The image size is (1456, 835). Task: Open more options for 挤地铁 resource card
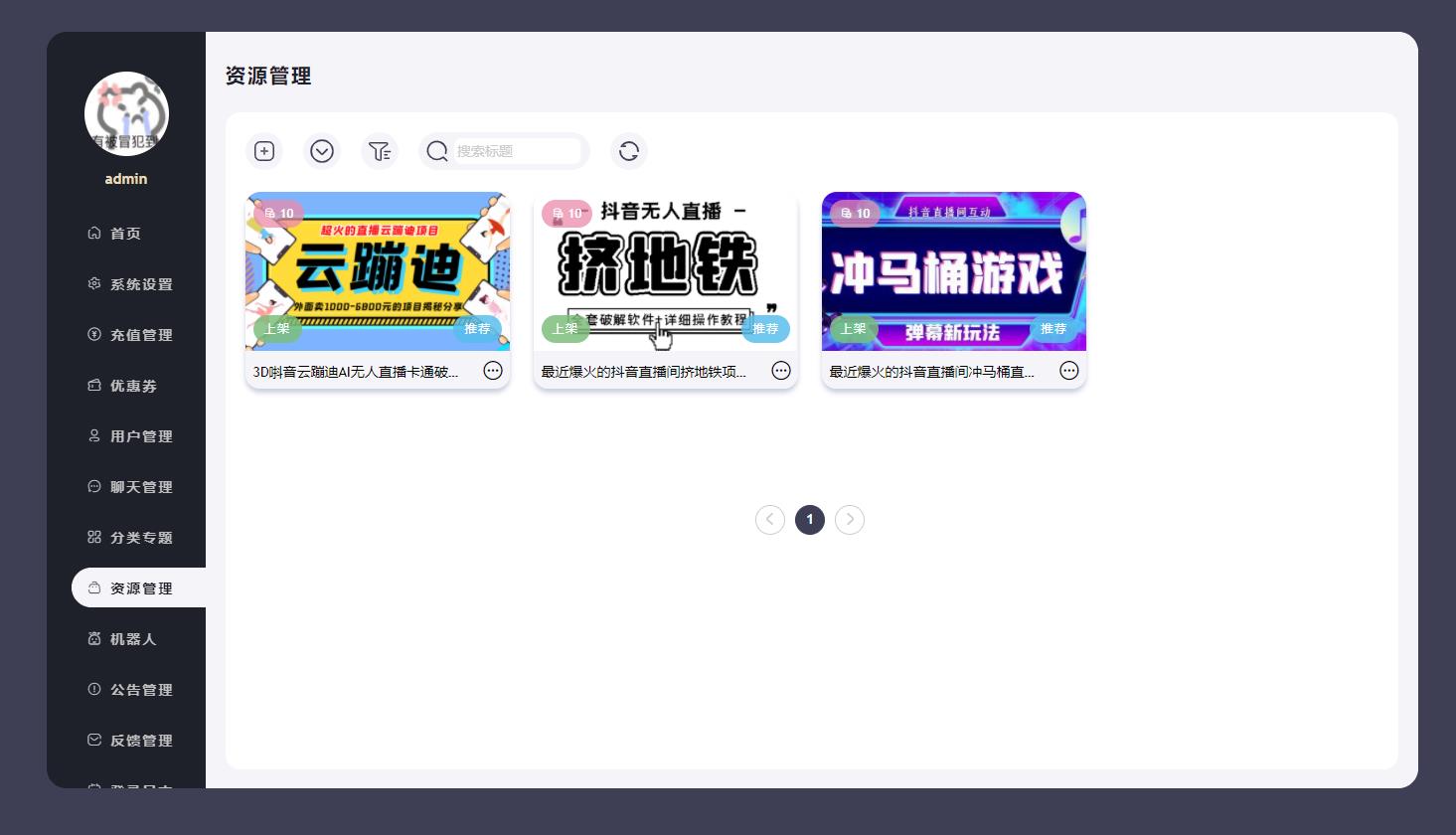pos(781,371)
